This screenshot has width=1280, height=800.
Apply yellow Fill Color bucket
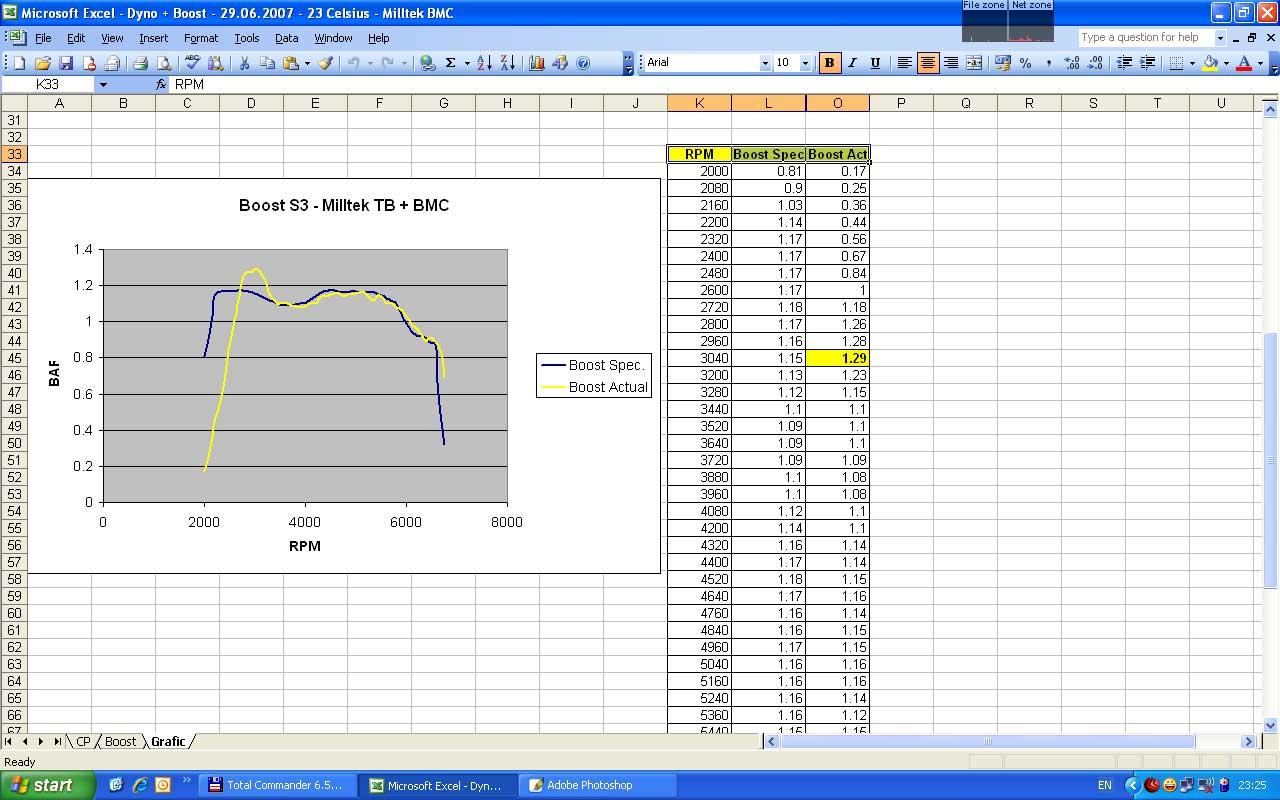coord(1211,63)
